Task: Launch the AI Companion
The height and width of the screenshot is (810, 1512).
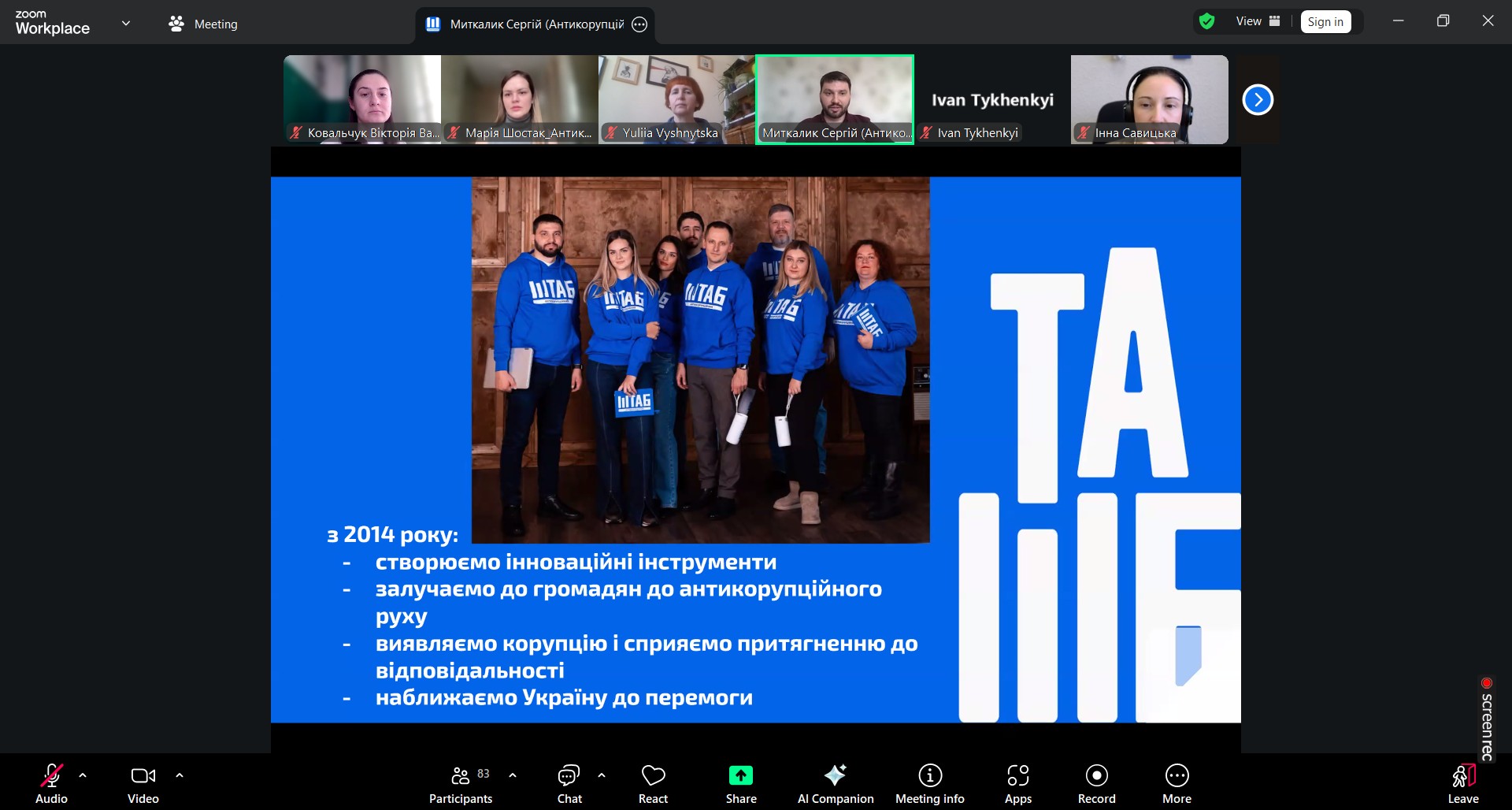Action: coord(835,783)
